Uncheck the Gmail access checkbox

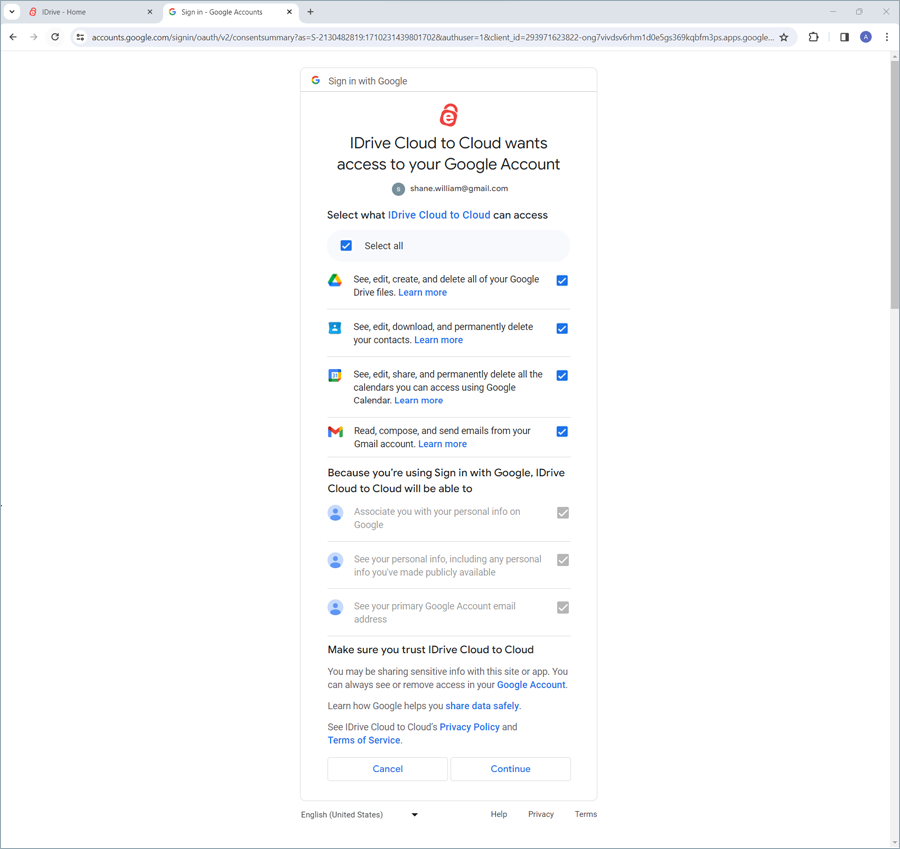pos(562,432)
